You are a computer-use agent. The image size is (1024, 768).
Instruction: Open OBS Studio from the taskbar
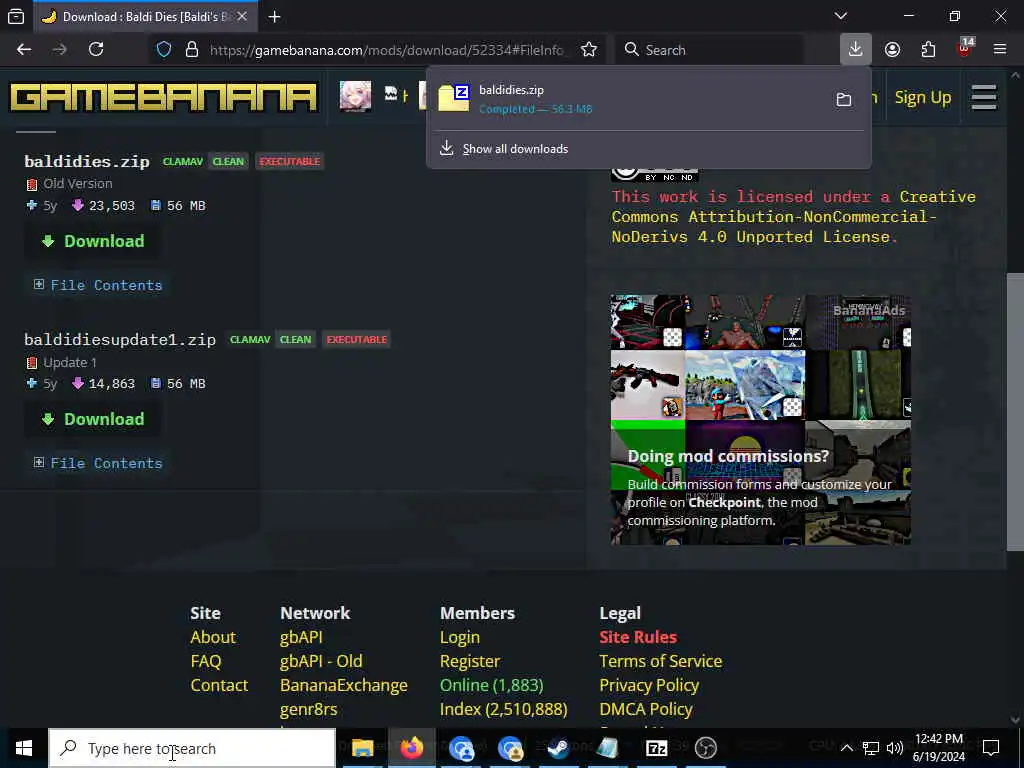[x=705, y=748]
